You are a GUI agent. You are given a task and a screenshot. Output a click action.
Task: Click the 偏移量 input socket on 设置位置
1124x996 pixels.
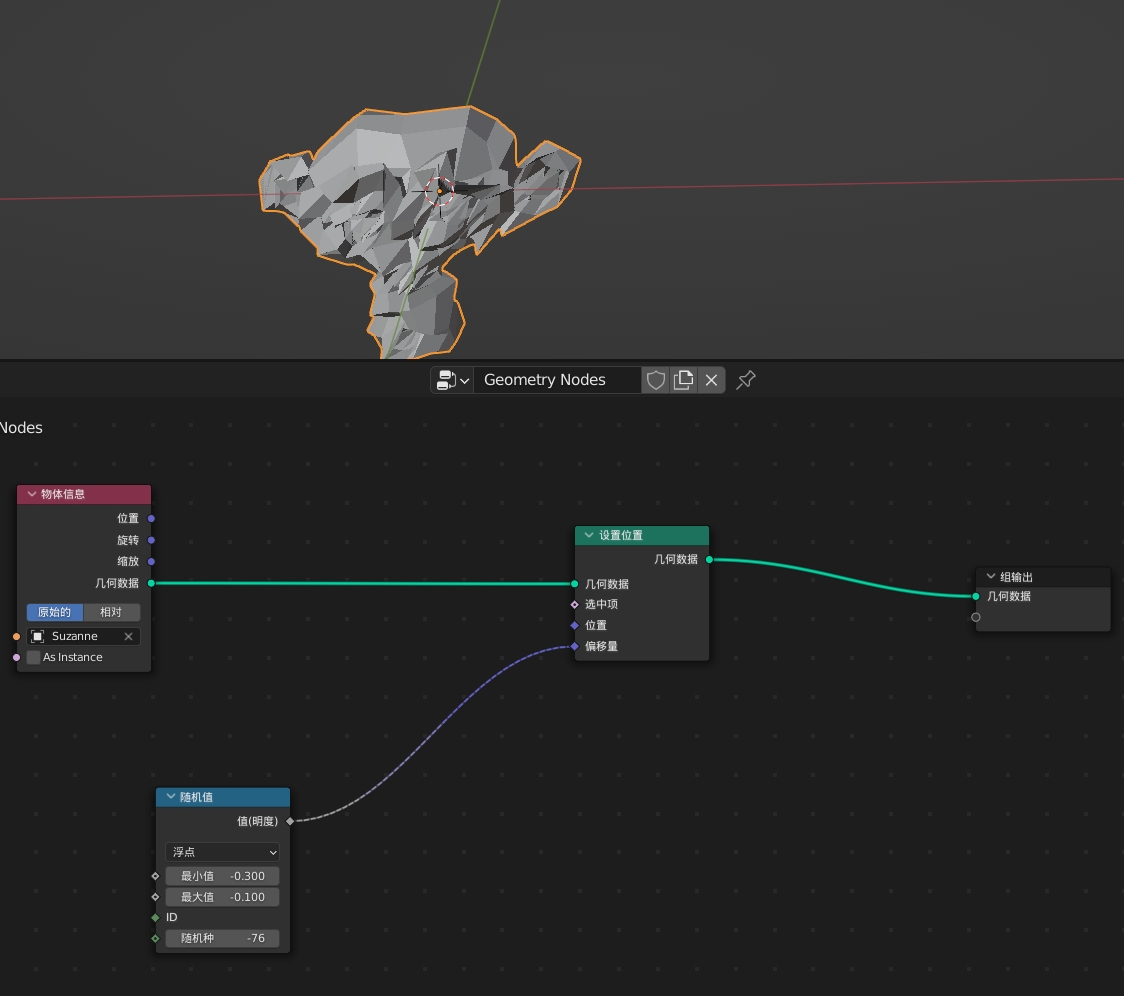pyautogui.click(x=574, y=646)
